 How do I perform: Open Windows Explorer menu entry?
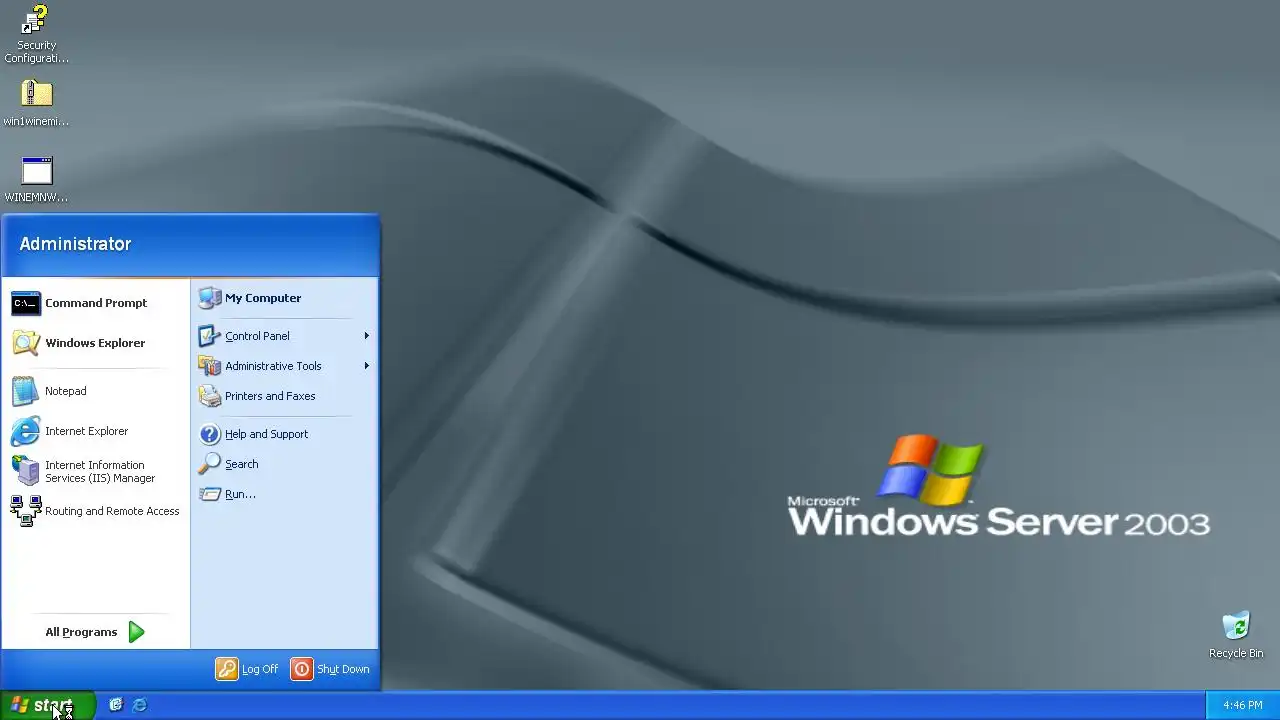pos(96,343)
